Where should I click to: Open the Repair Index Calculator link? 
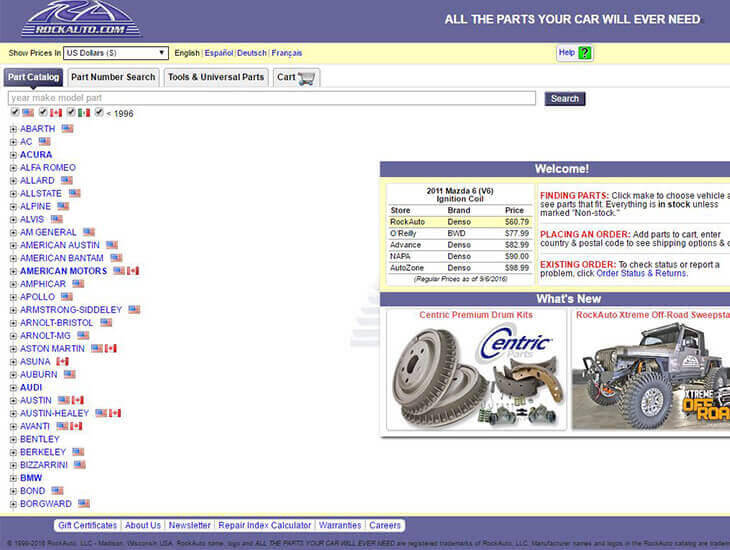pos(264,525)
